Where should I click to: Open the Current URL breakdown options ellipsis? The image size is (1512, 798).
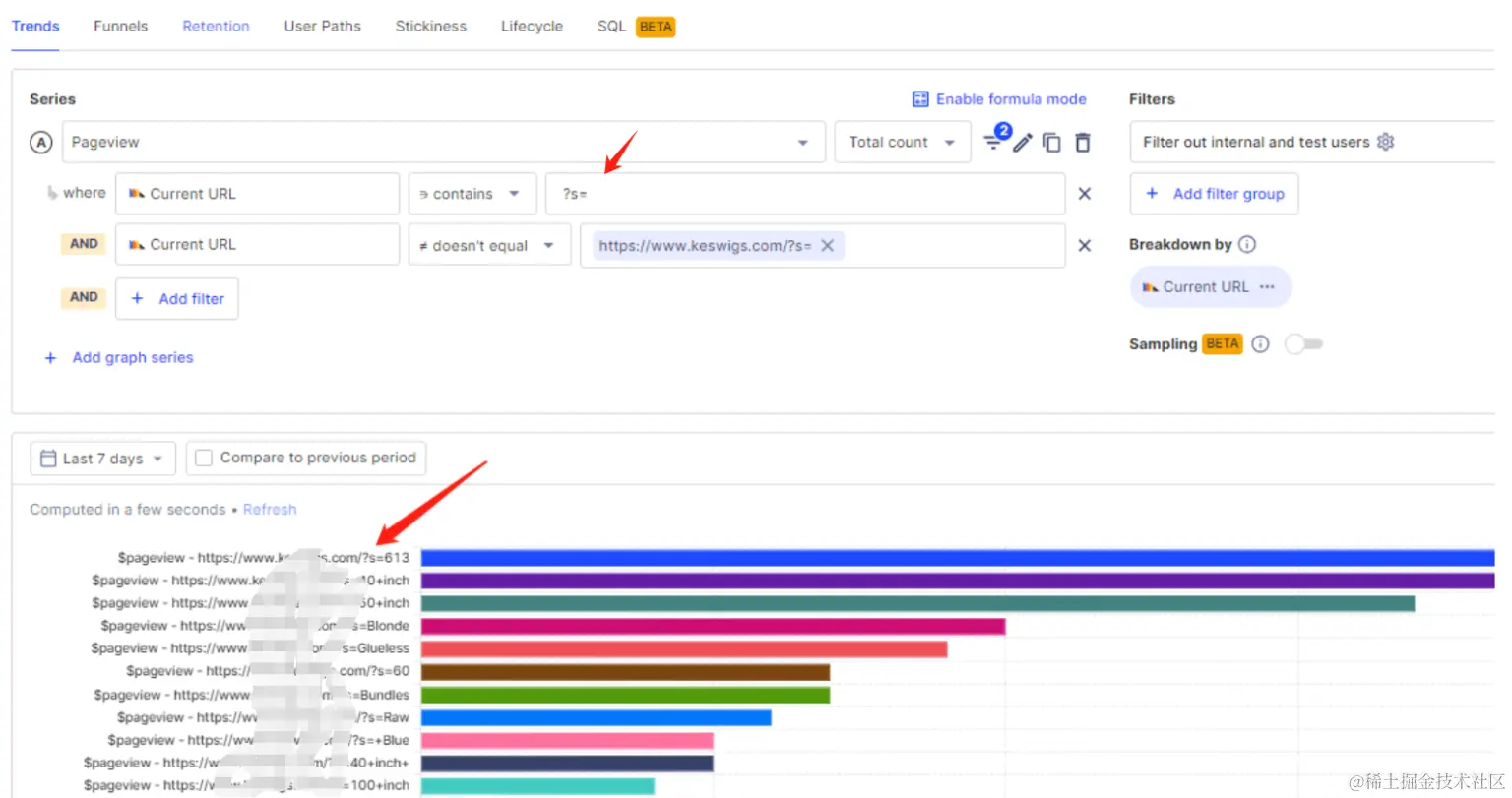(1267, 287)
